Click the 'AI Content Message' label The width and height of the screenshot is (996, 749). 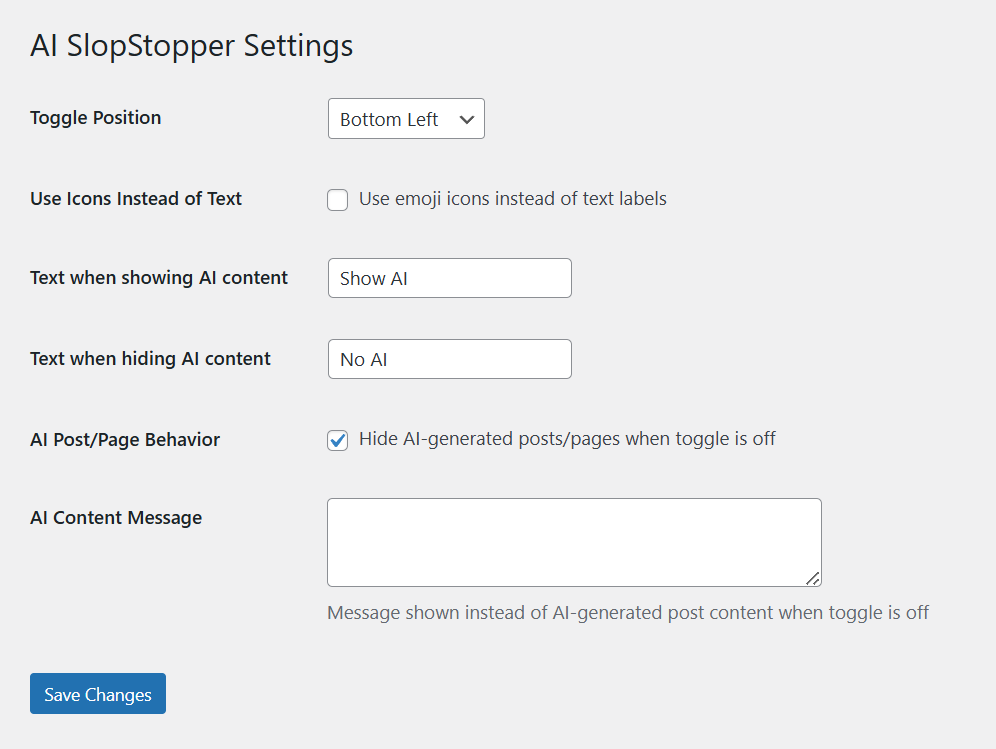click(x=116, y=518)
